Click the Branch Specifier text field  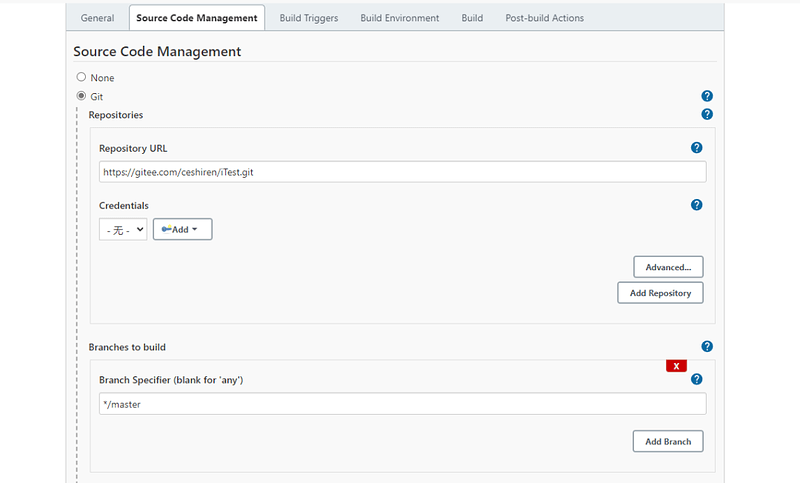402,403
